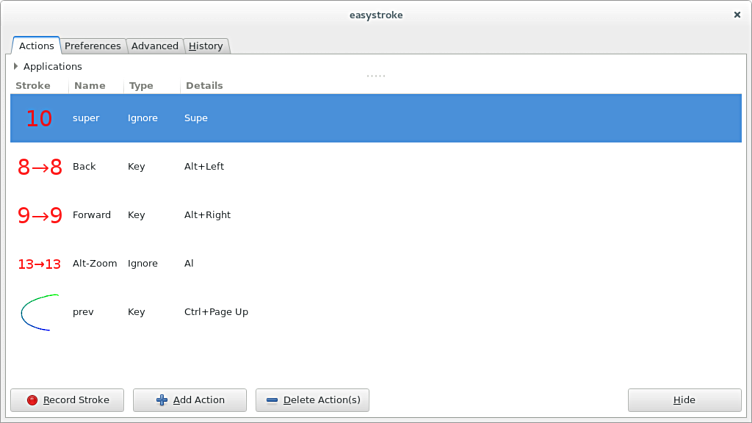The width and height of the screenshot is (752, 423).
Task: Sort by the Name column header
Action: pos(89,86)
